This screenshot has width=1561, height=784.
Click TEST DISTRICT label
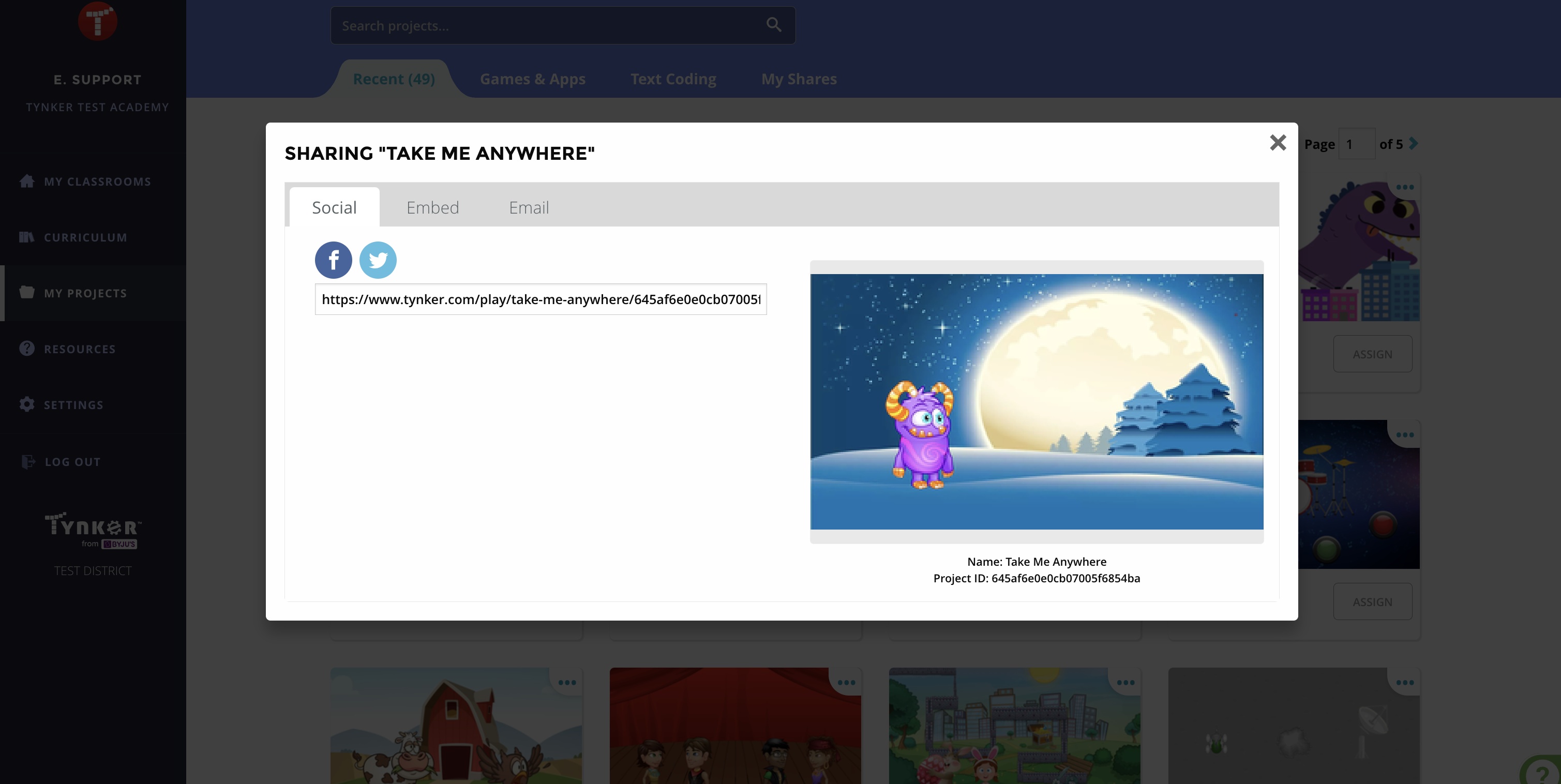pos(93,571)
